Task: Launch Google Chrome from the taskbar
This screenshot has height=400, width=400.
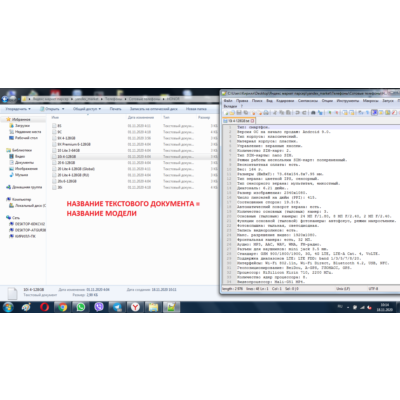Action: 63,307
